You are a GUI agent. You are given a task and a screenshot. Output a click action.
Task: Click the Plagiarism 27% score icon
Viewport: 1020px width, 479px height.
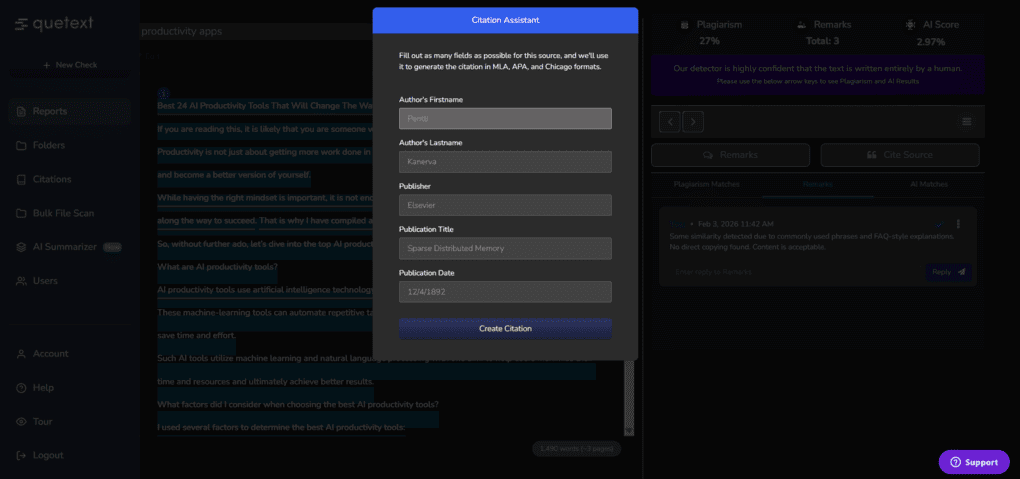pos(684,25)
